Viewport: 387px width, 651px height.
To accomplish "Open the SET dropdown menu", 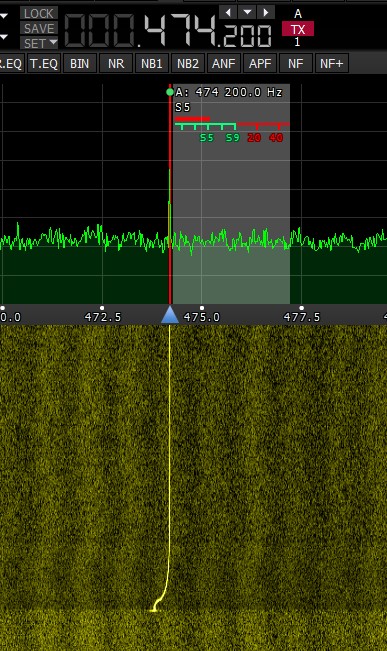I will [x=39, y=43].
